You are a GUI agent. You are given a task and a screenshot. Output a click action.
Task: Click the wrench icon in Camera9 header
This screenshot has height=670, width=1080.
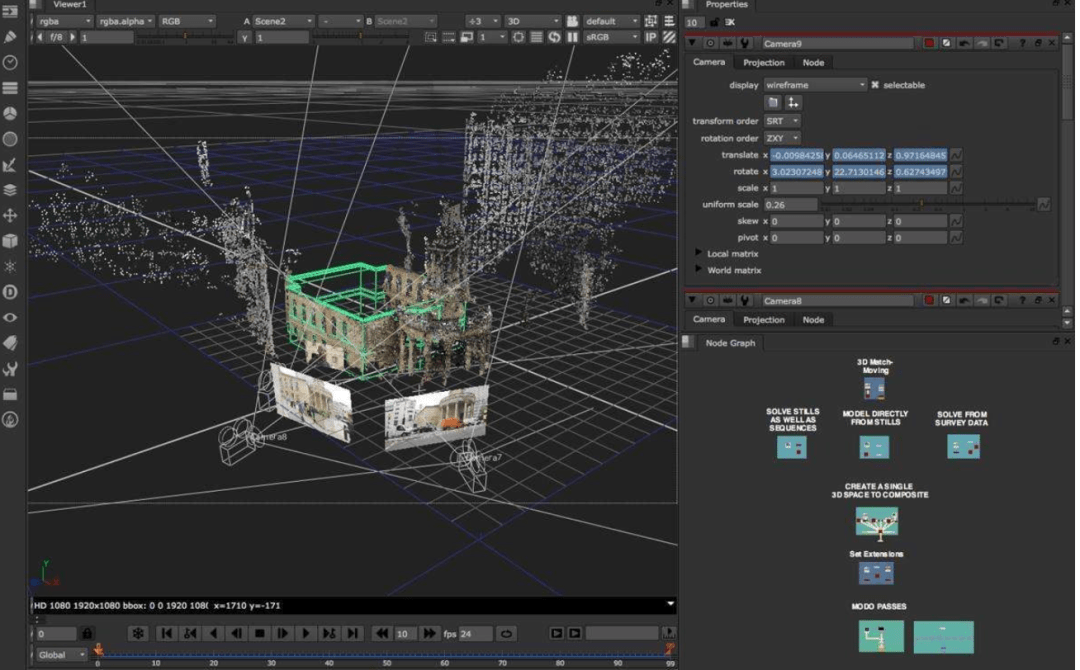(x=745, y=44)
